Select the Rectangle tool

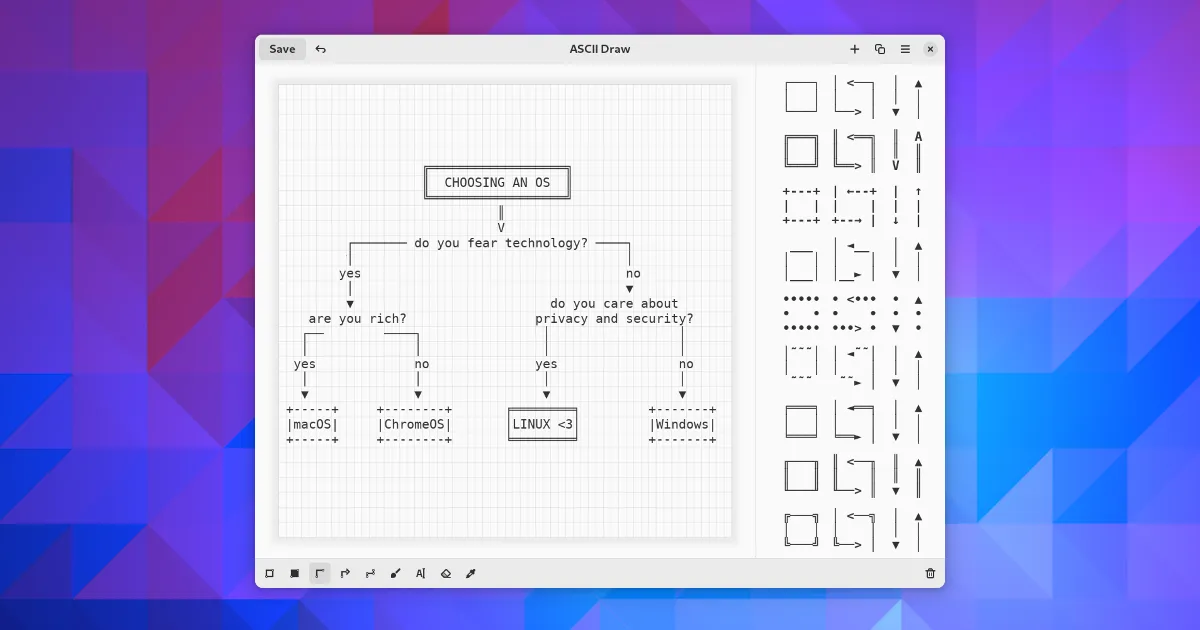pos(270,573)
